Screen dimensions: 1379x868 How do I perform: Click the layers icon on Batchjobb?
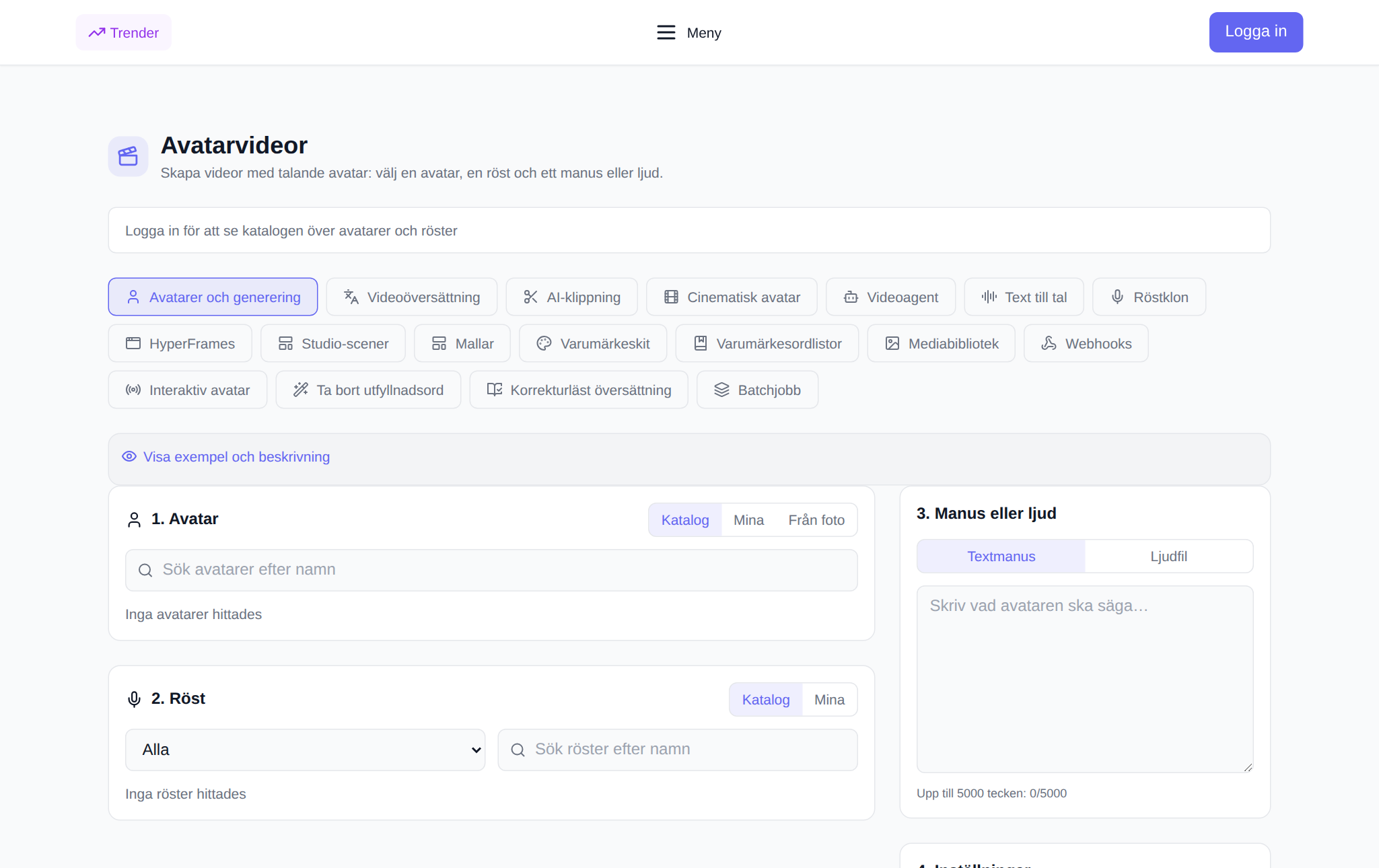[x=721, y=390]
